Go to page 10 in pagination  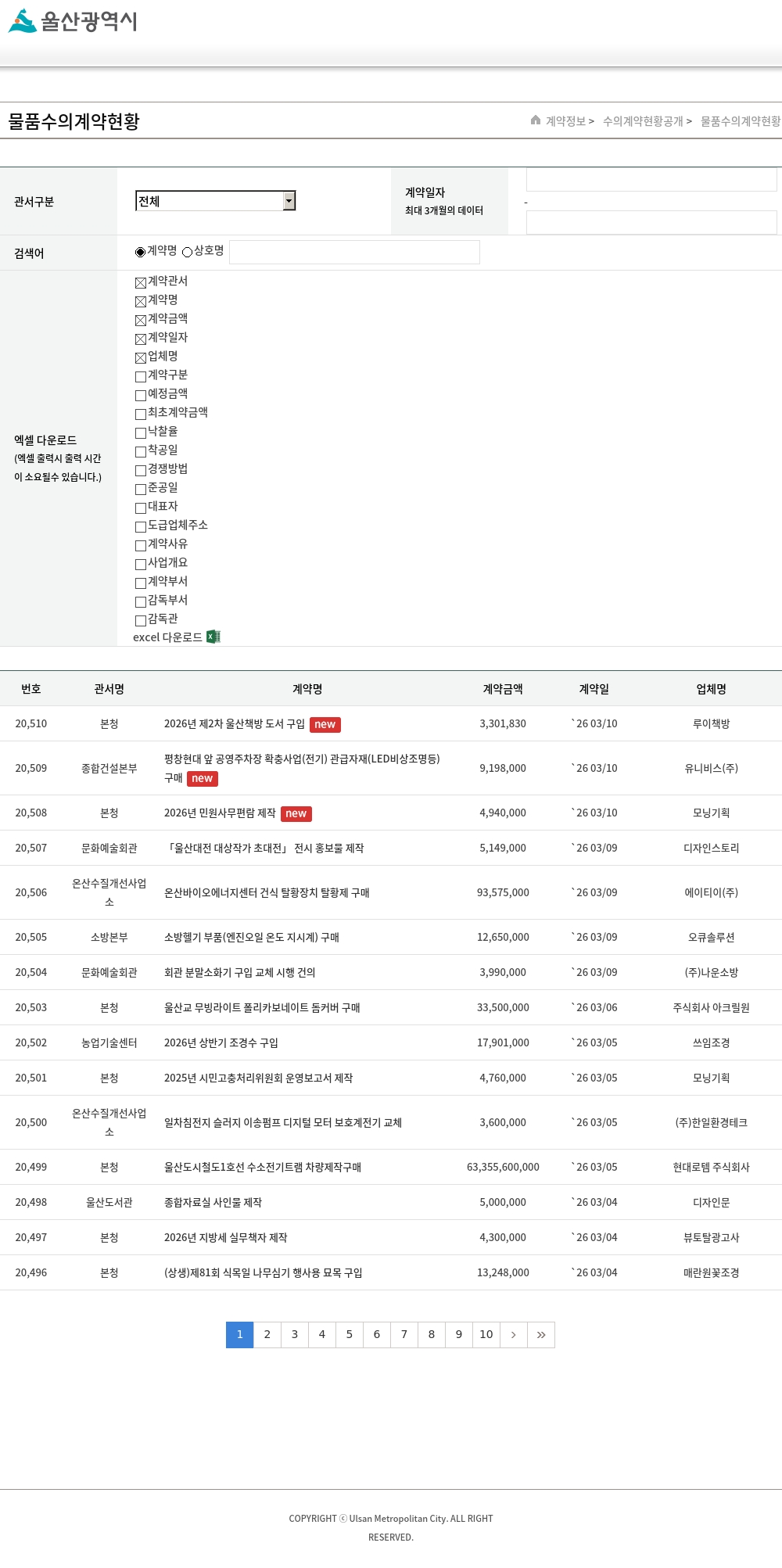[x=486, y=1335]
